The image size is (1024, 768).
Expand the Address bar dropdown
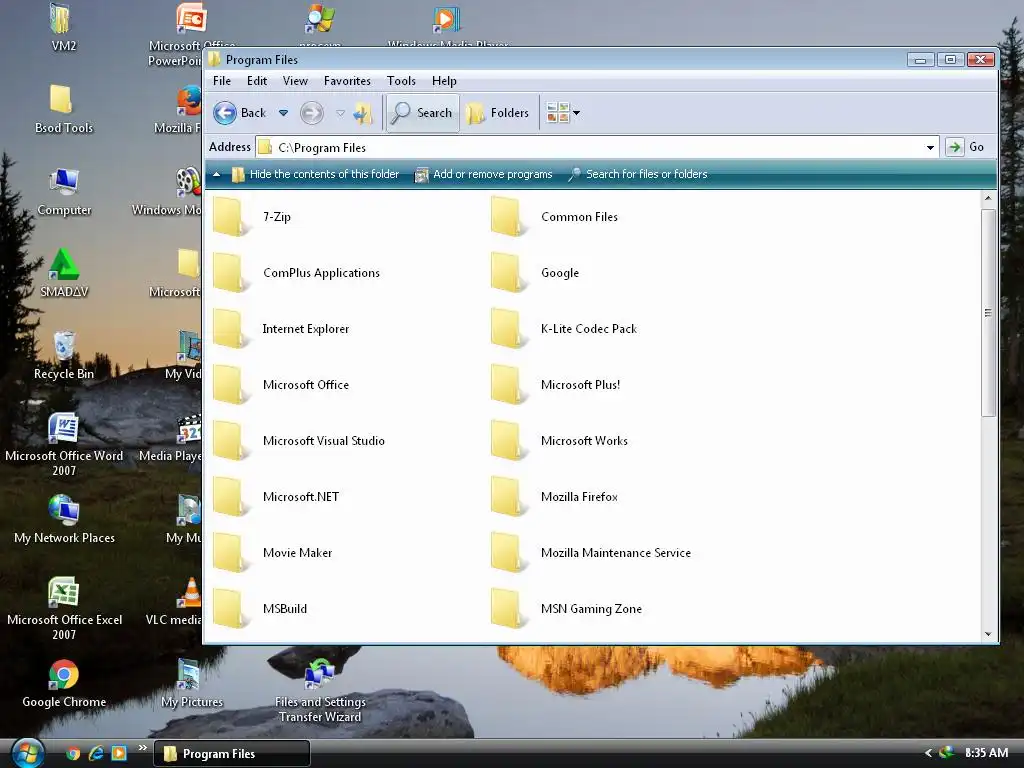[x=930, y=148]
